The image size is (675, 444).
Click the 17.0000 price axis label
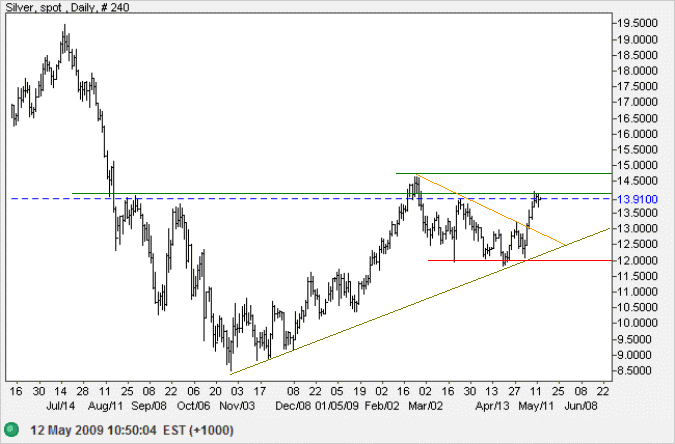click(x=637, y=102)
